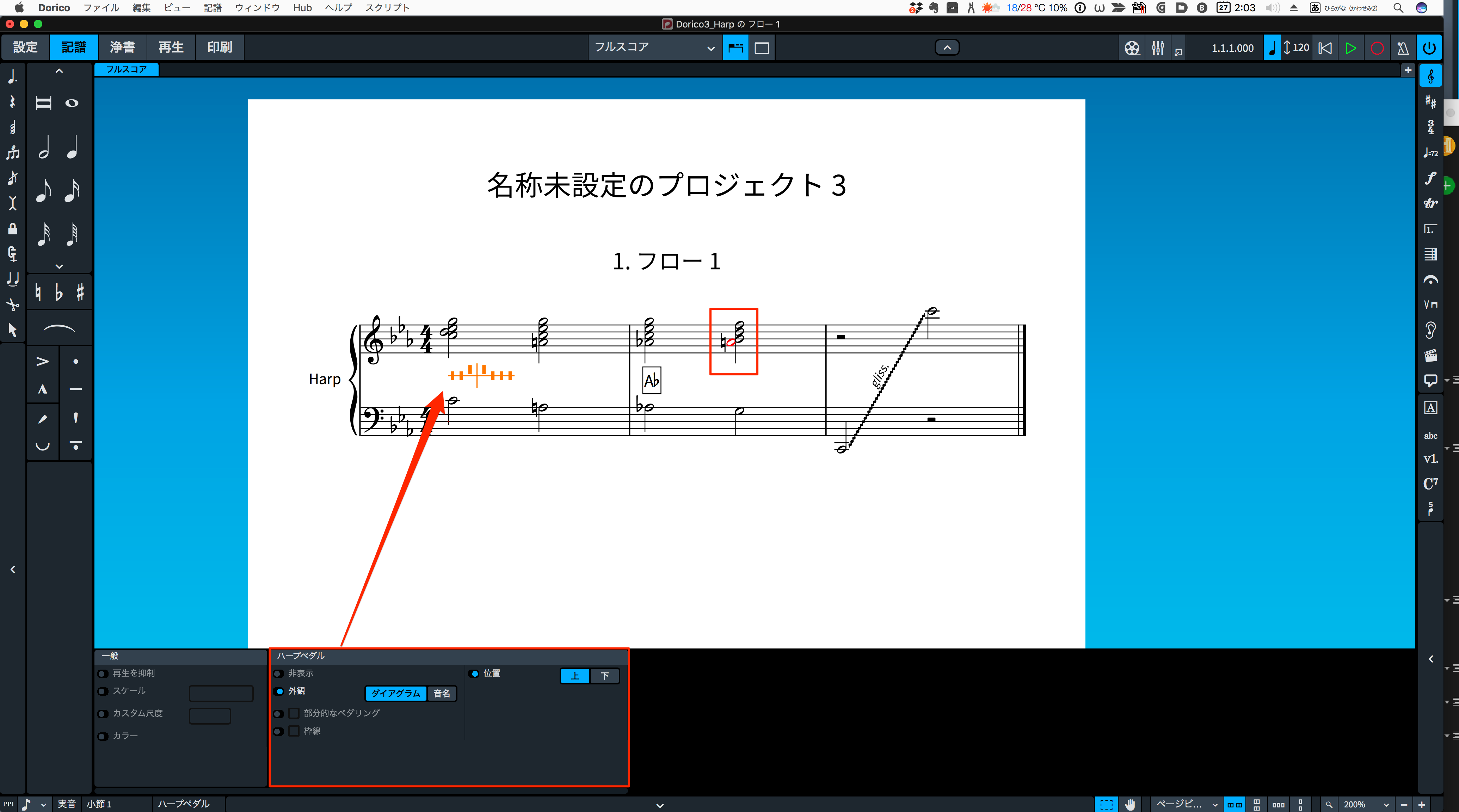
Task: Open the dynamics panel icon
Action: pyautogui.click(x=1430, y=178)
